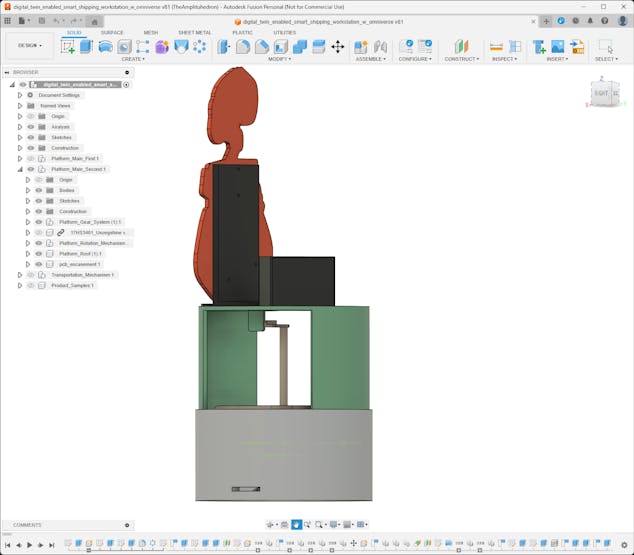Open the Modify menu
The image size is (634, 555).
coord(280,59)
